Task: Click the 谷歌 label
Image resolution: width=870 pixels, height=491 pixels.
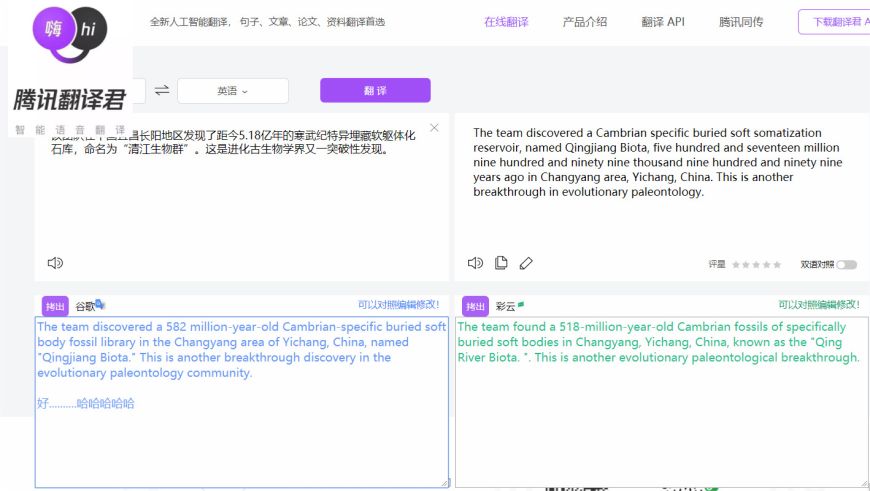Action: click(x=85, y=306)
